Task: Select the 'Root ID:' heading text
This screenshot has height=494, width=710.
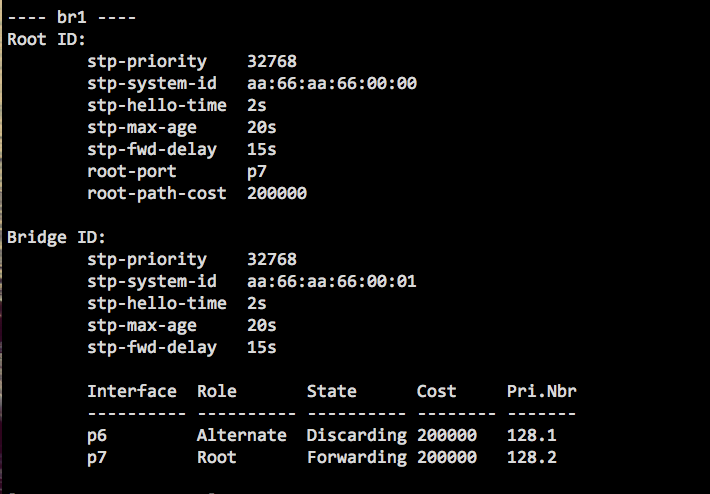Action: [46, 39]
